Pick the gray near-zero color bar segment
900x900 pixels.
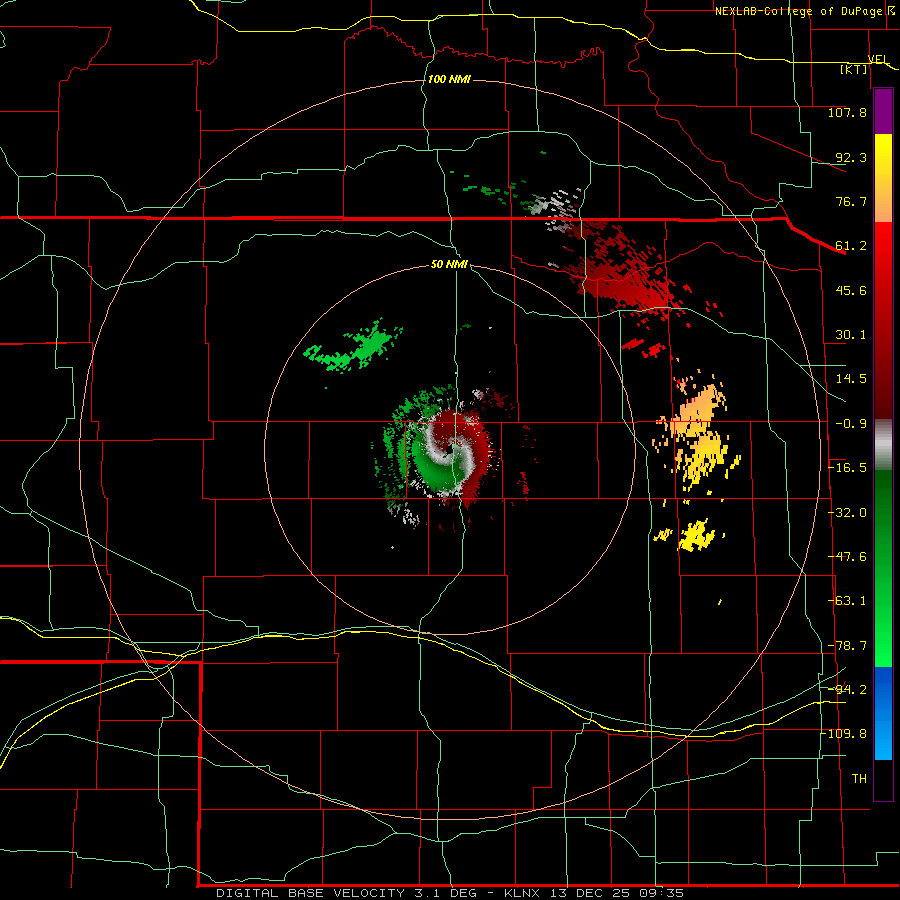point(883,443)
